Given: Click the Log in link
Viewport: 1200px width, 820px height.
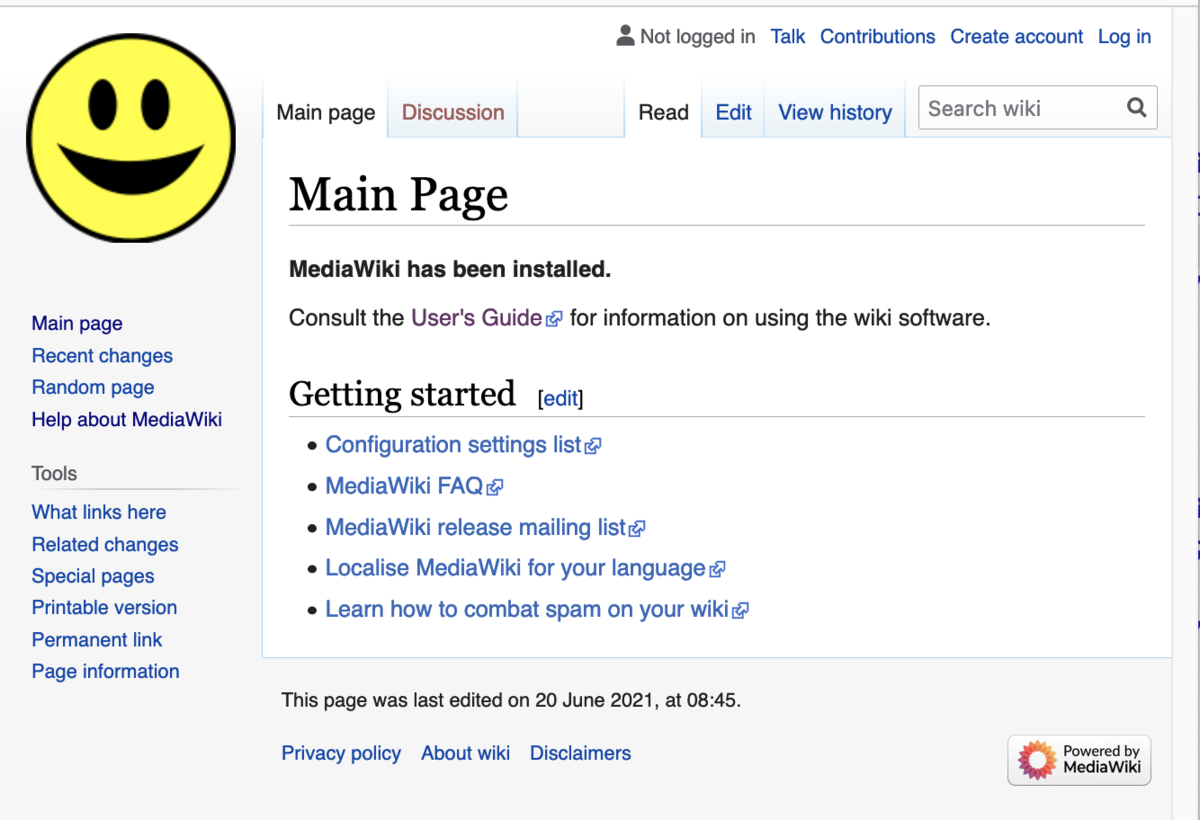Looking at the screenshot, I should coord(1124,36).
